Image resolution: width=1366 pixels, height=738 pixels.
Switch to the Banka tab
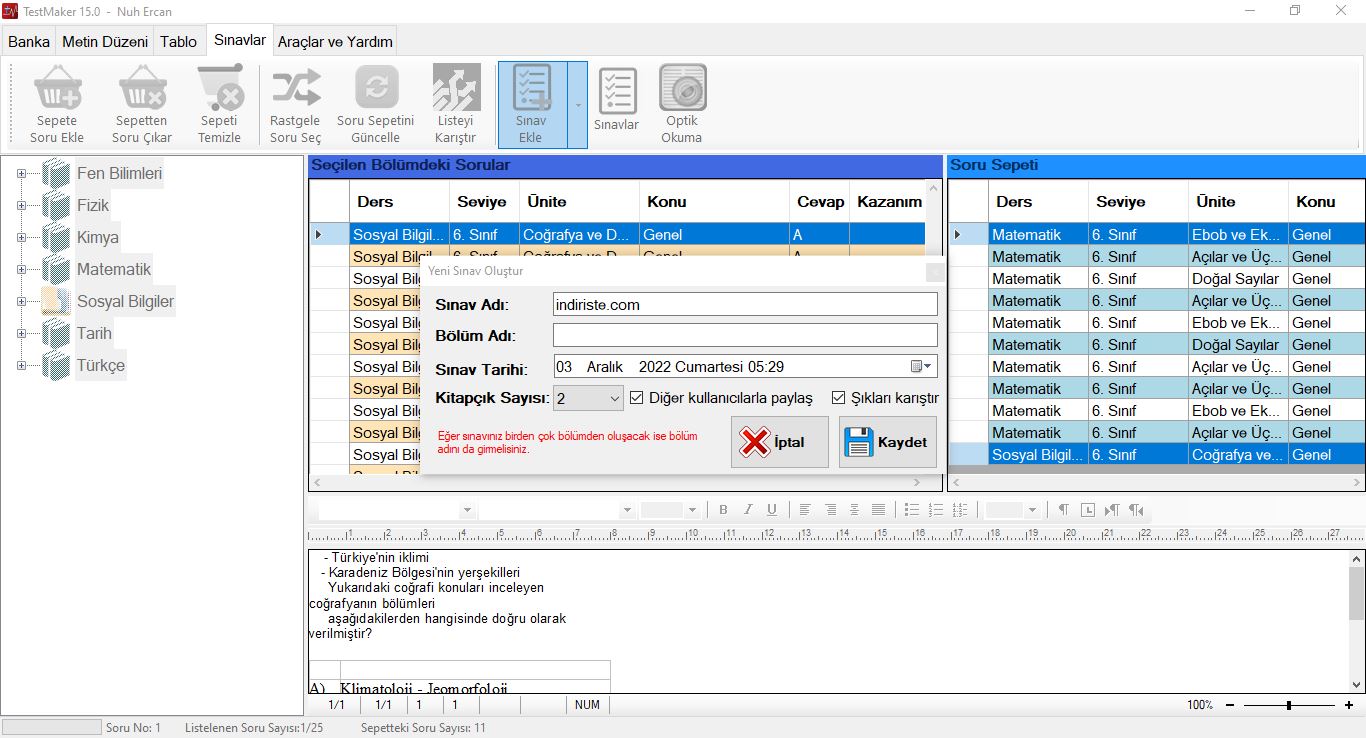tap(29, 42)
